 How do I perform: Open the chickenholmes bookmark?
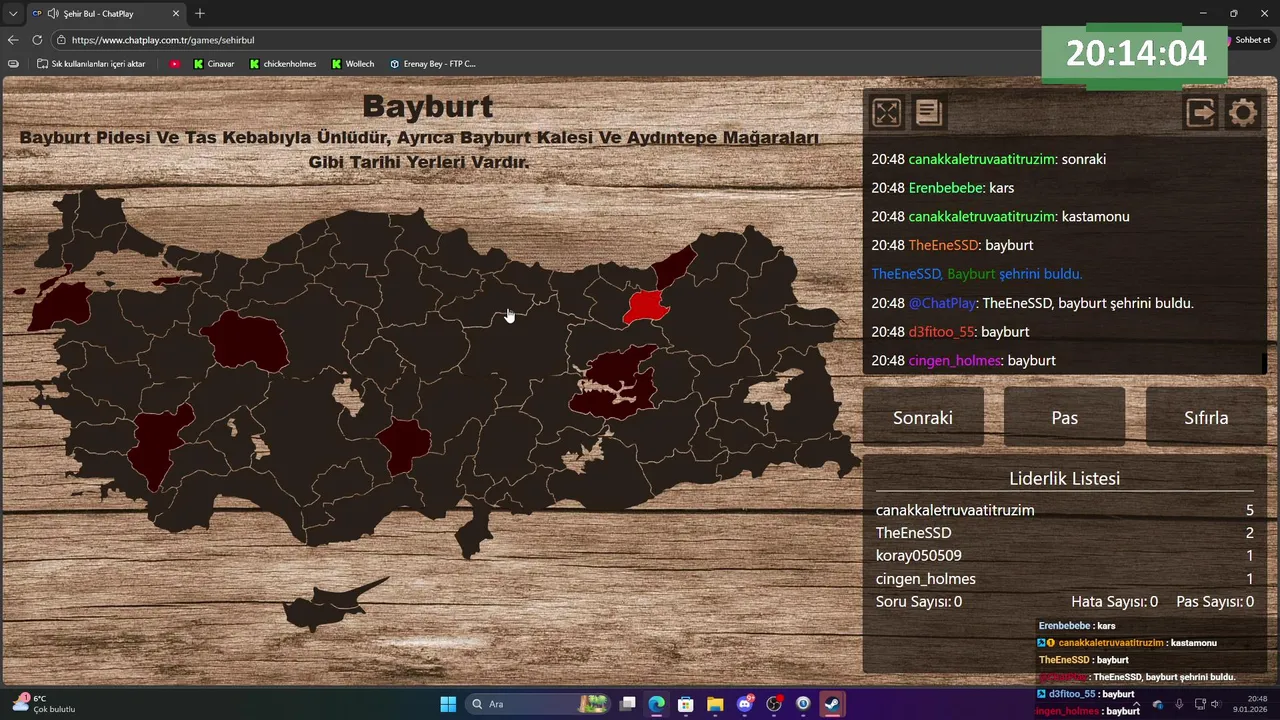point(283,64)
